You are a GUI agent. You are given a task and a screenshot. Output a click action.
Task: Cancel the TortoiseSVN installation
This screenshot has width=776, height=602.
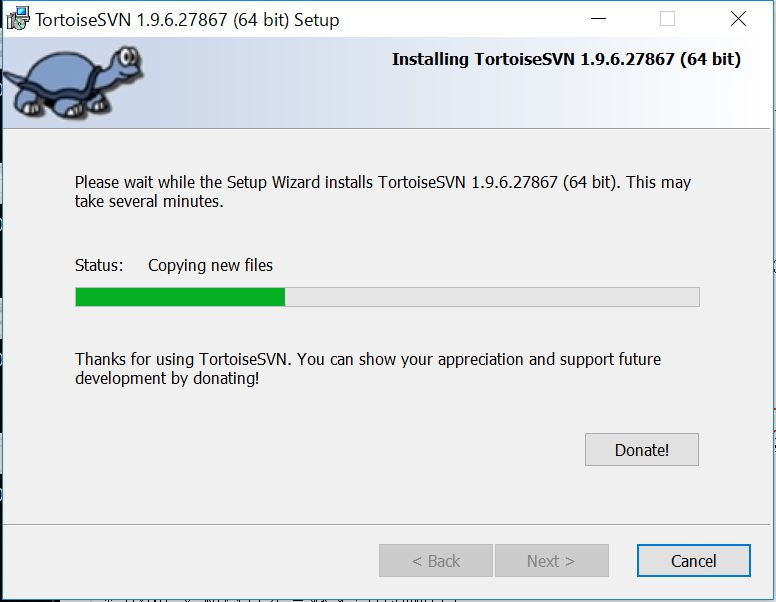(x=693, y=561)
